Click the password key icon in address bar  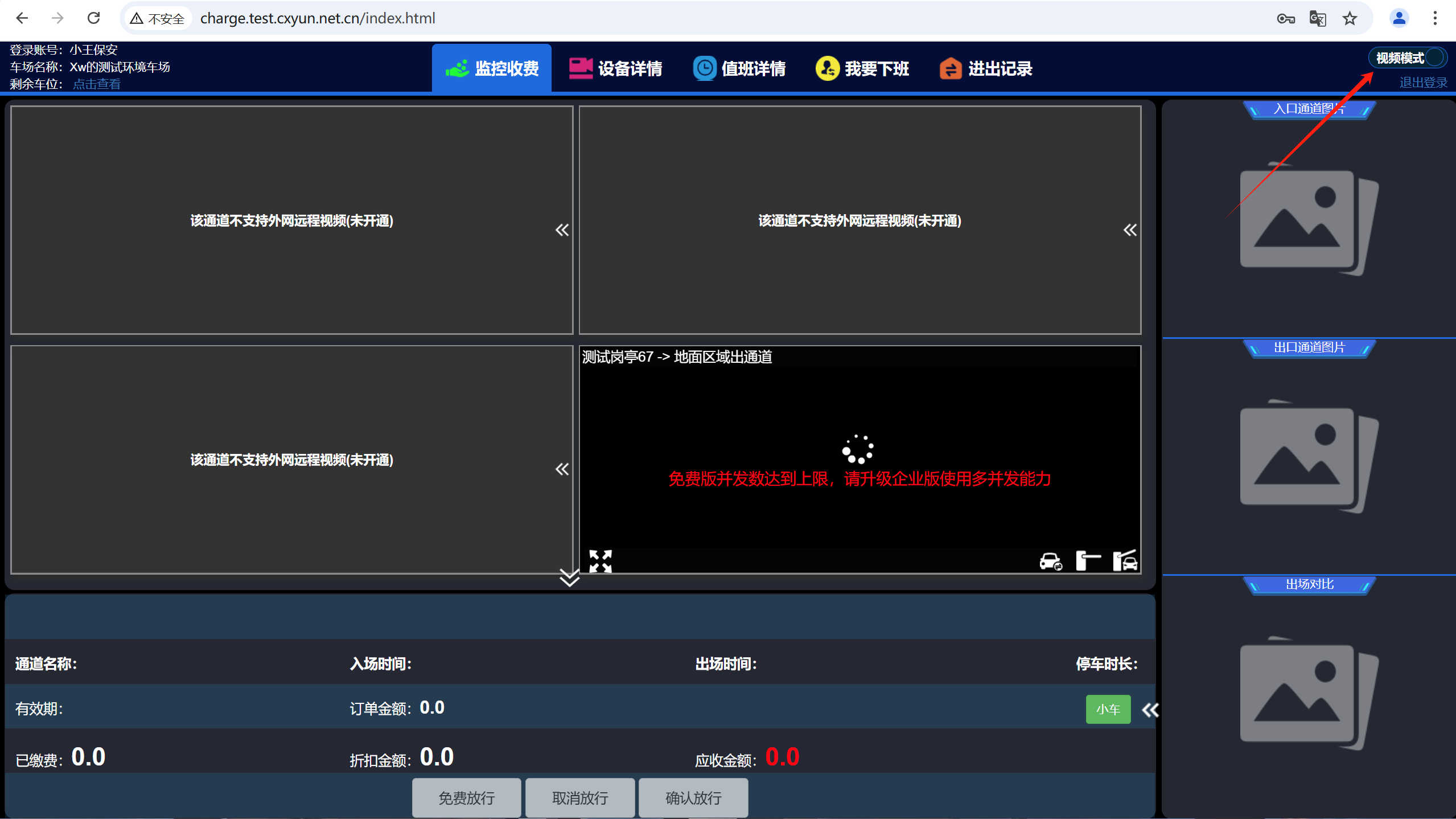[x=1285, y=19]
